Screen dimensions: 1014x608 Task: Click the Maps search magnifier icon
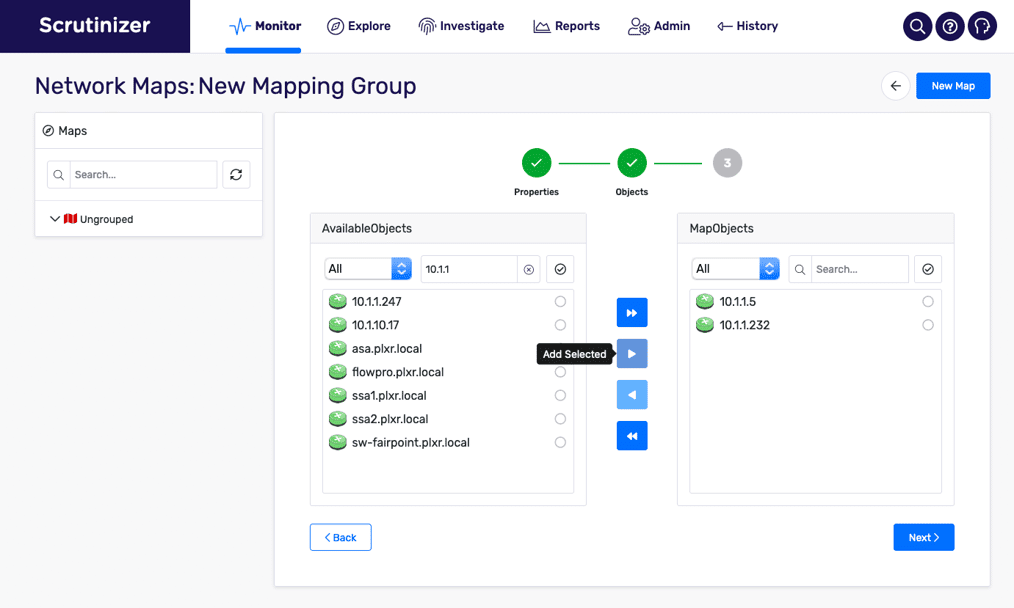click(x=59, y=175)
